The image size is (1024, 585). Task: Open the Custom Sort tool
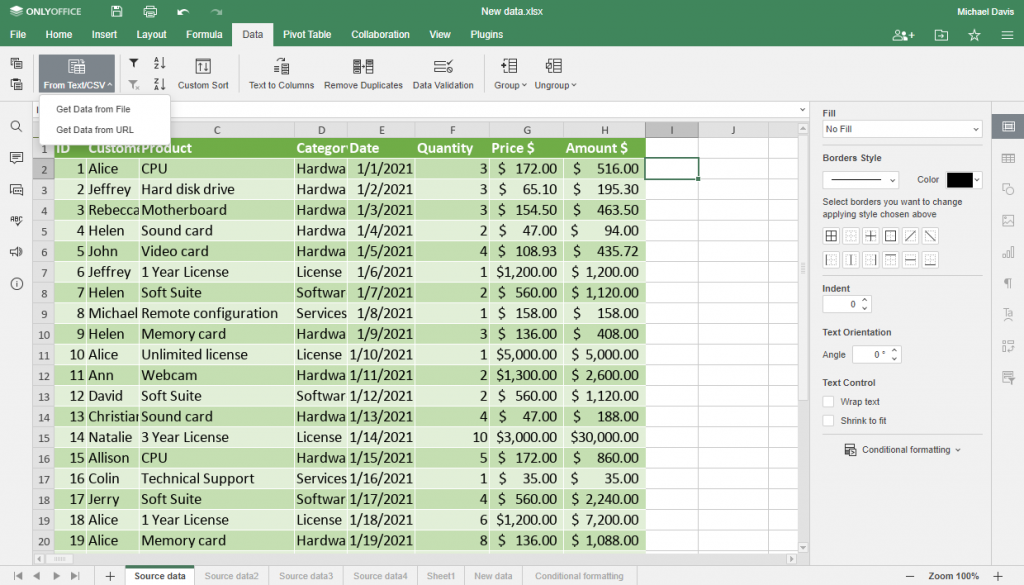pyautogui.click(x=203, y=72)
